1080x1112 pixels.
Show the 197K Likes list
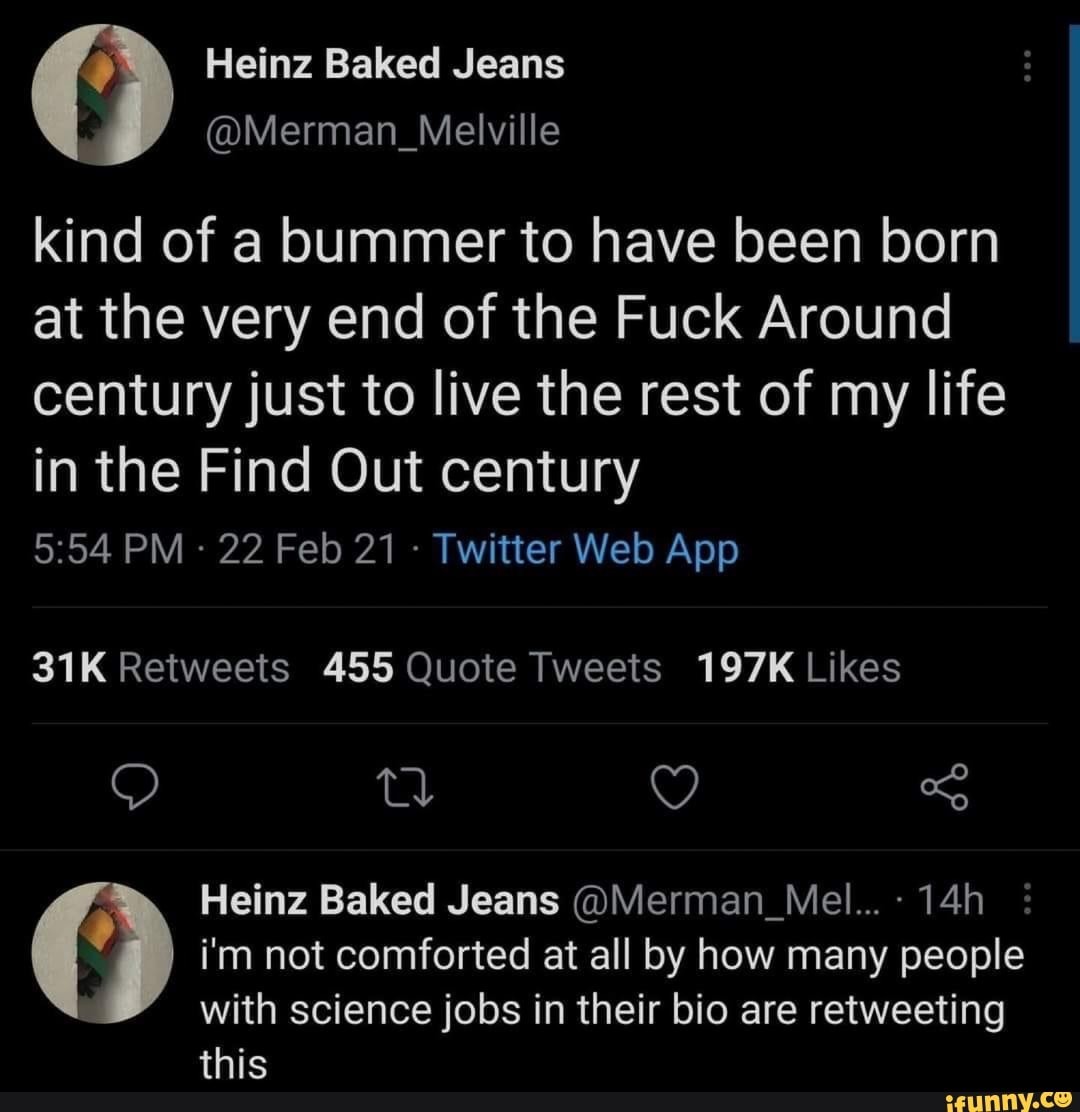[796, 667]
